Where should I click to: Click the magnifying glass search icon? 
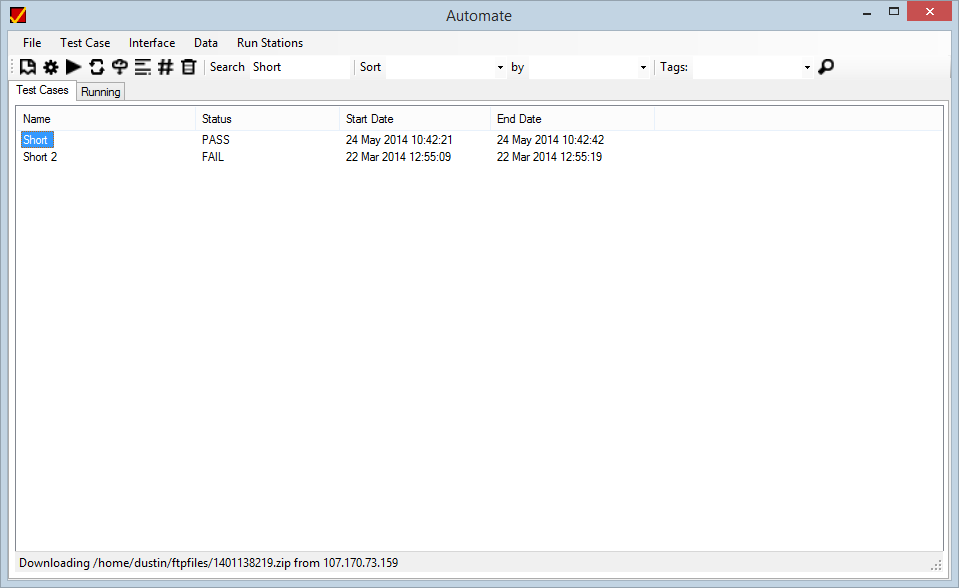[x=826, y=67]
